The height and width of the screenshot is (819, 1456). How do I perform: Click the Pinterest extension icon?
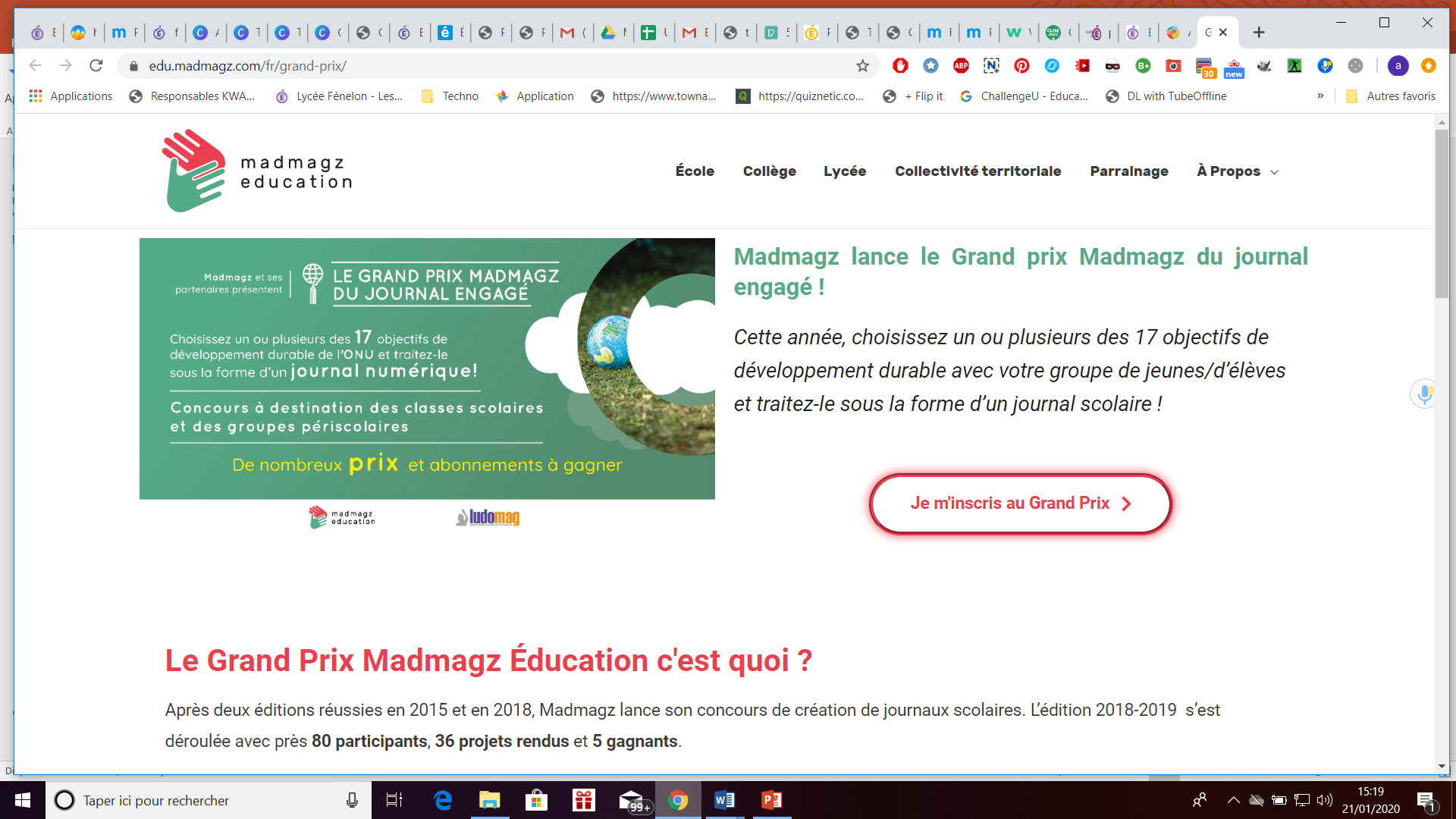coord(1021,66)
